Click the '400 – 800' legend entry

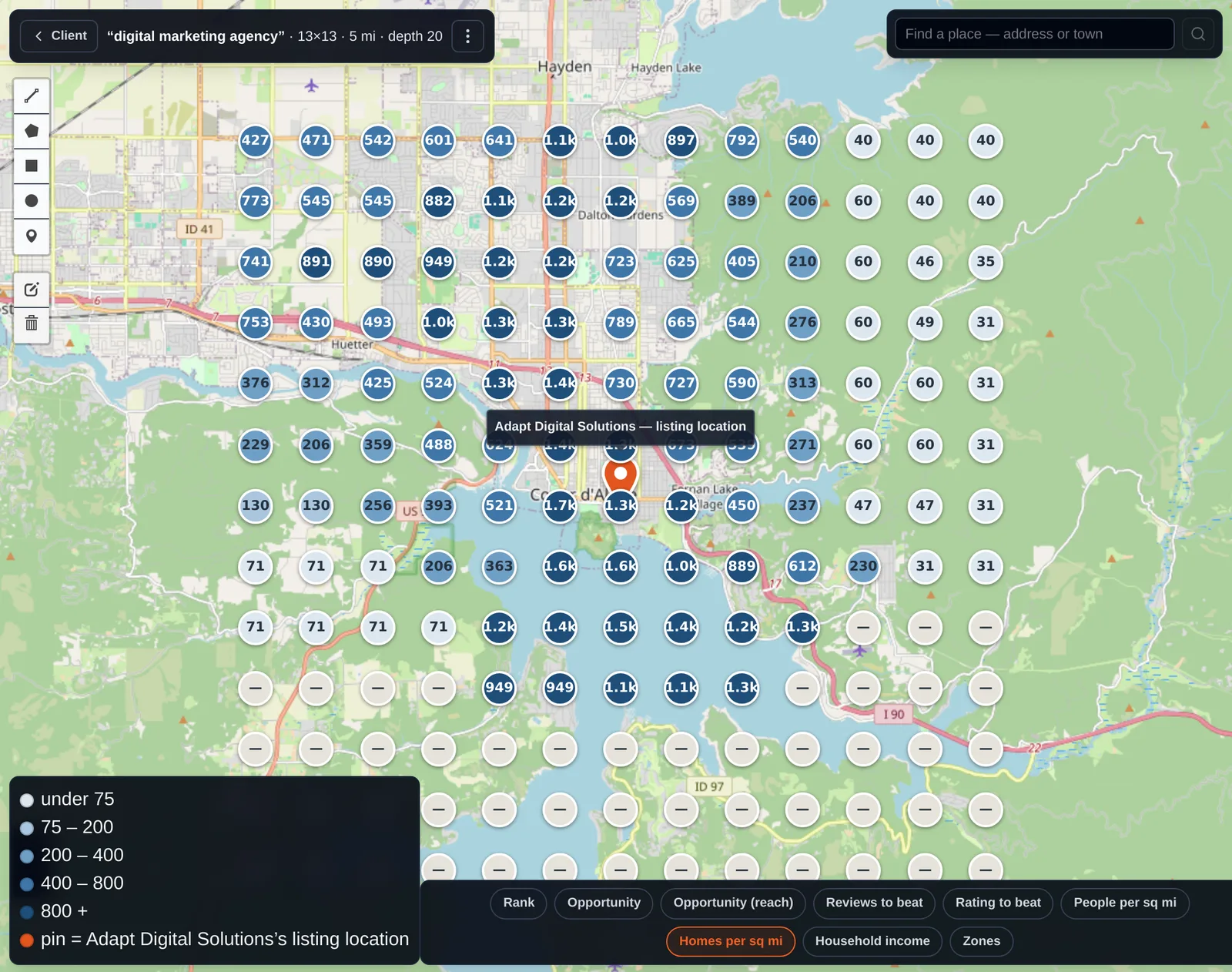72,883
